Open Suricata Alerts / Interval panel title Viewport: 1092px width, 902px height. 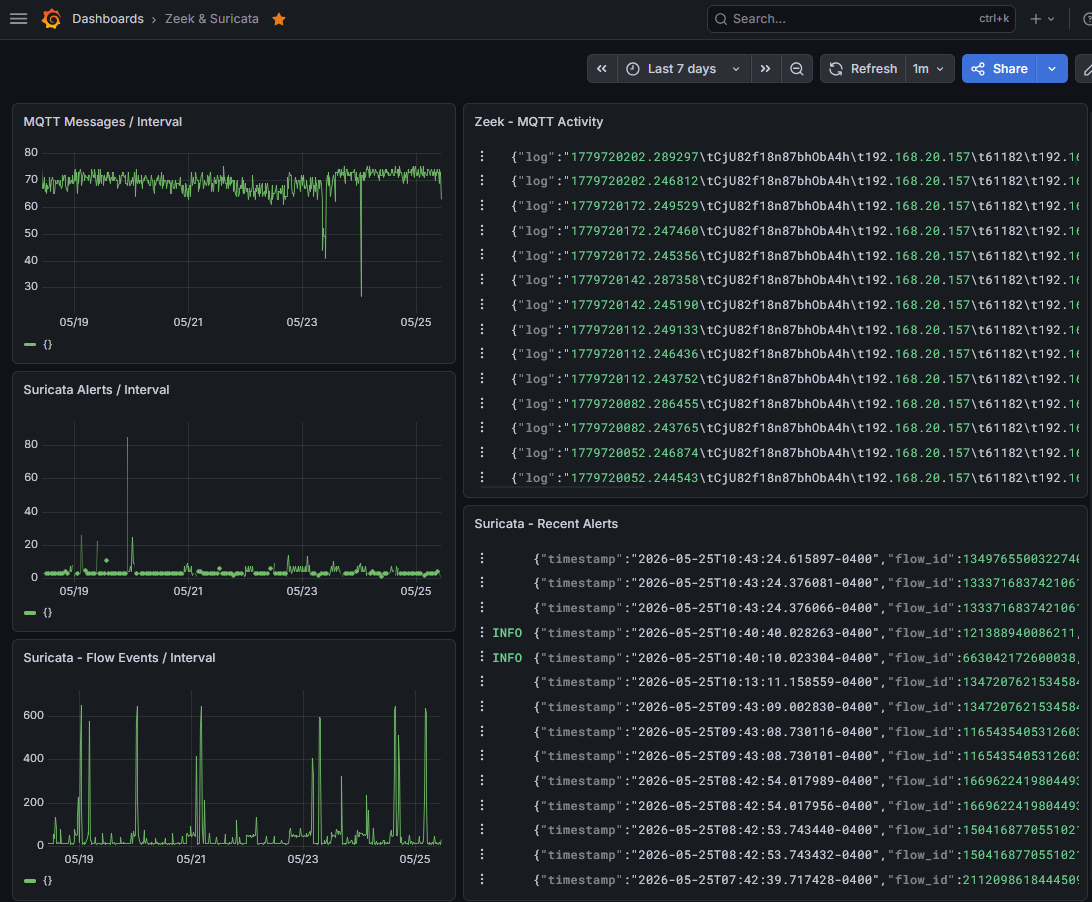coord(96,389)
